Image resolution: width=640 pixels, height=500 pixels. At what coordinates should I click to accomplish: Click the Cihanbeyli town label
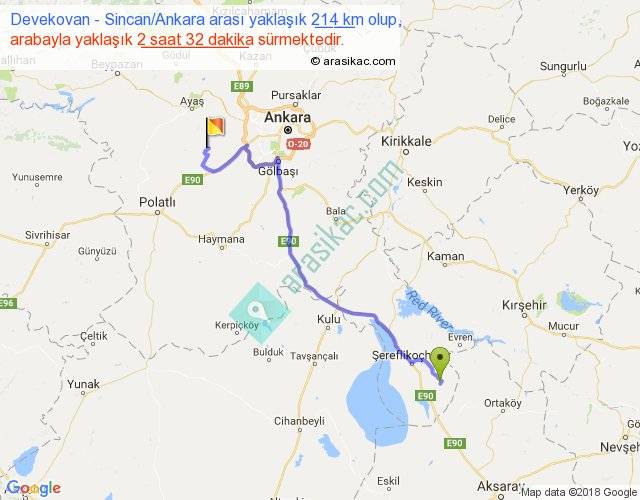point(299,421)
